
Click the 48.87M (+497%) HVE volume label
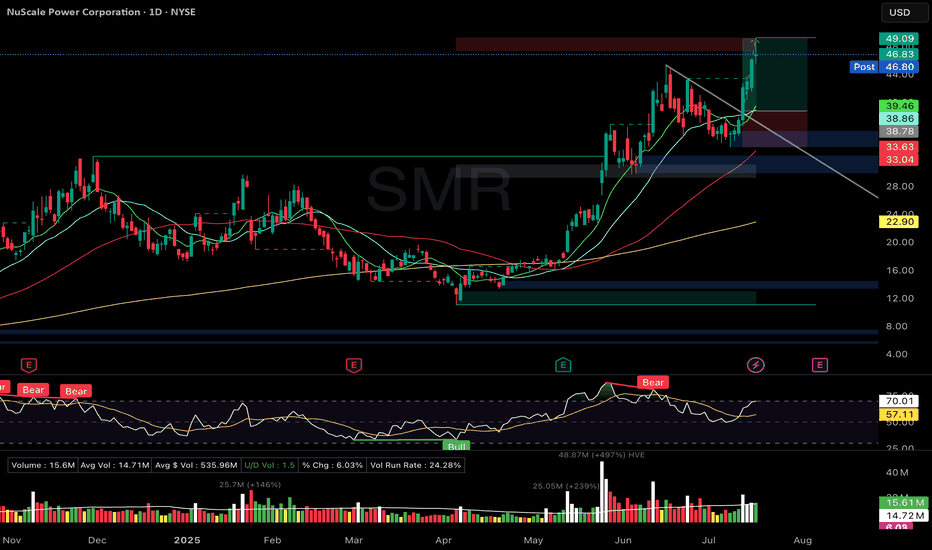[602, 455]
